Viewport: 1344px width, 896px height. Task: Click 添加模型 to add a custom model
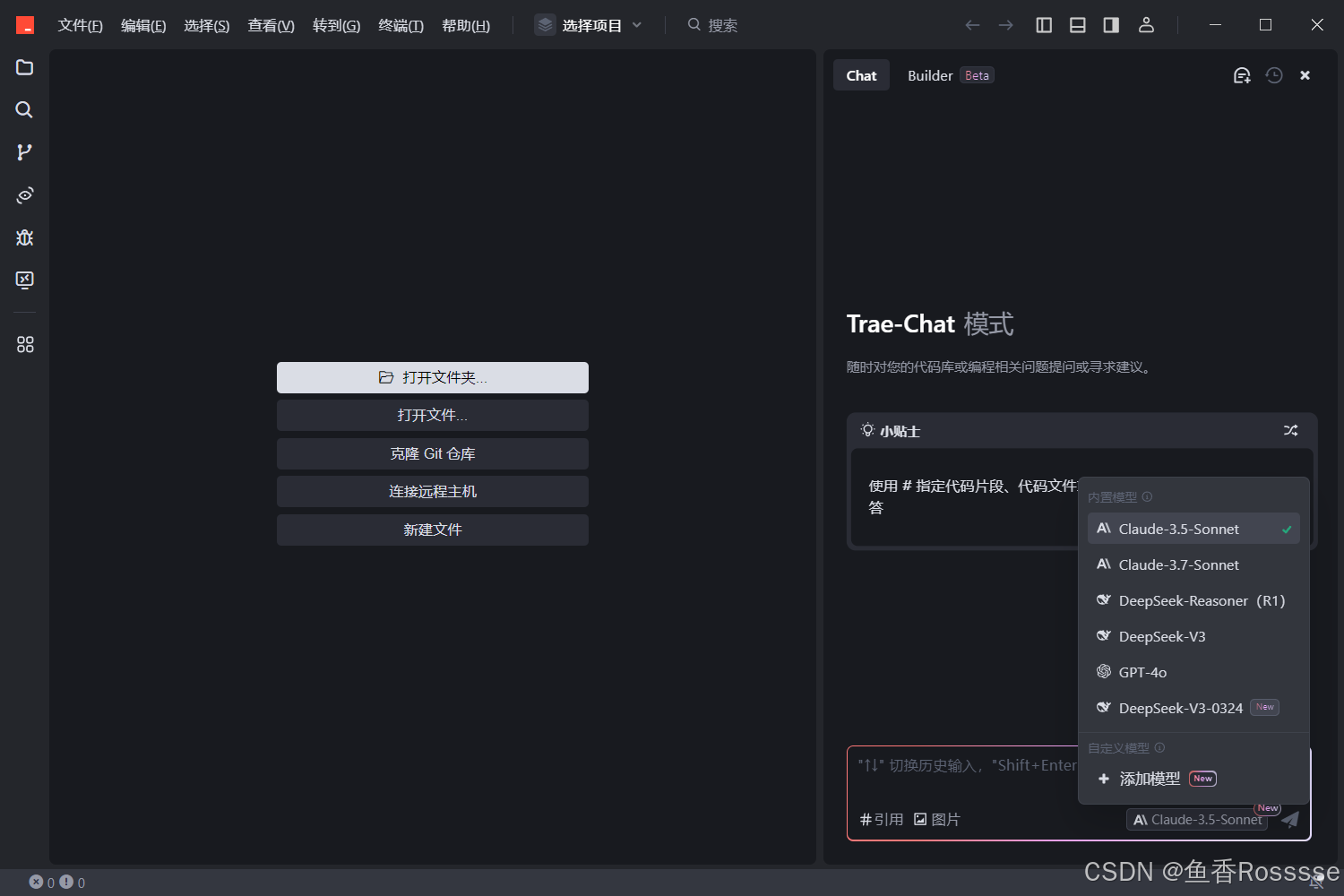point(1193,779)
